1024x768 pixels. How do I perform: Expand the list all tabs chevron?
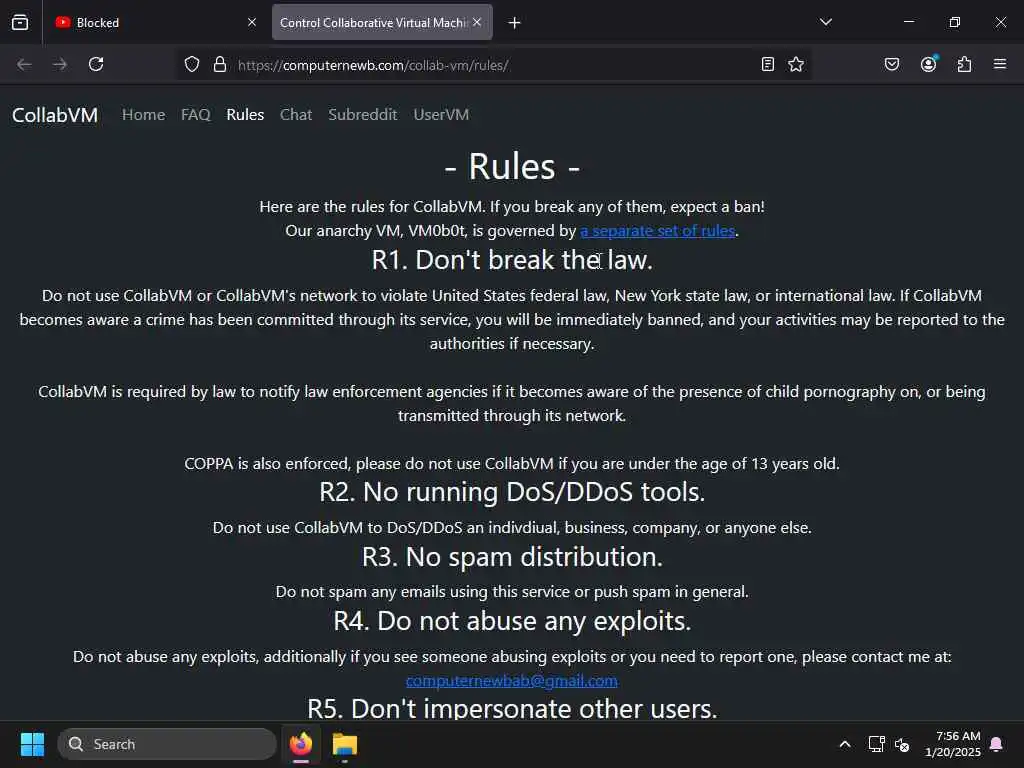coord(825,22)
